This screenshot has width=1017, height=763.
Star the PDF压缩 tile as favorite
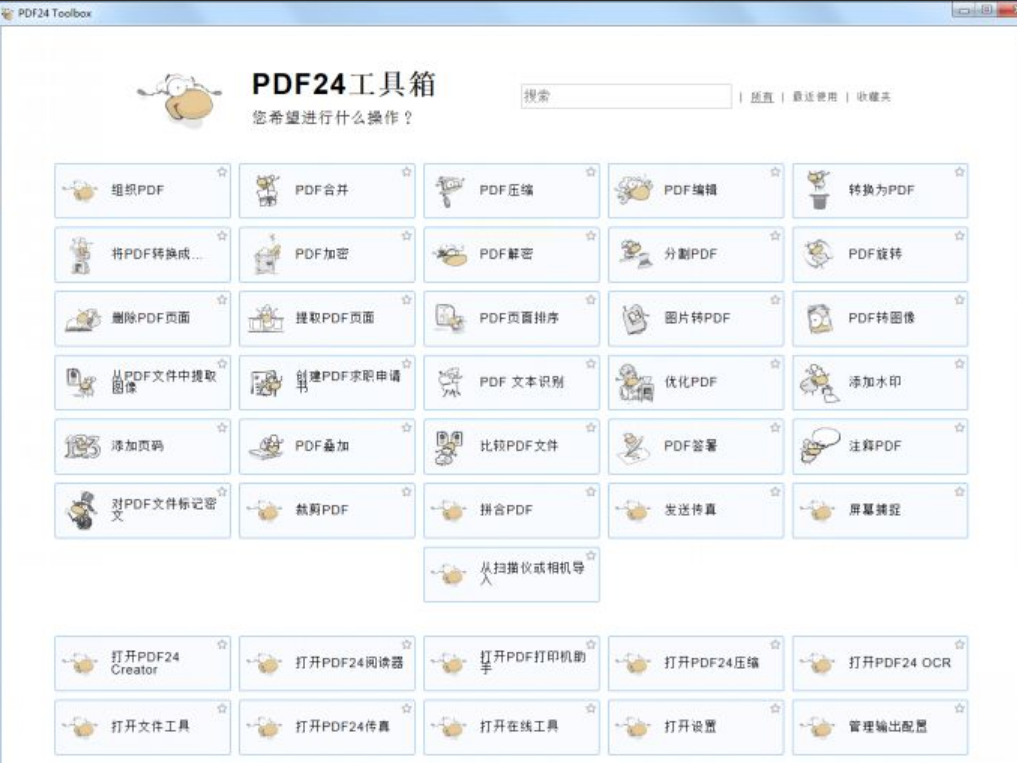(x=591, y=172)
